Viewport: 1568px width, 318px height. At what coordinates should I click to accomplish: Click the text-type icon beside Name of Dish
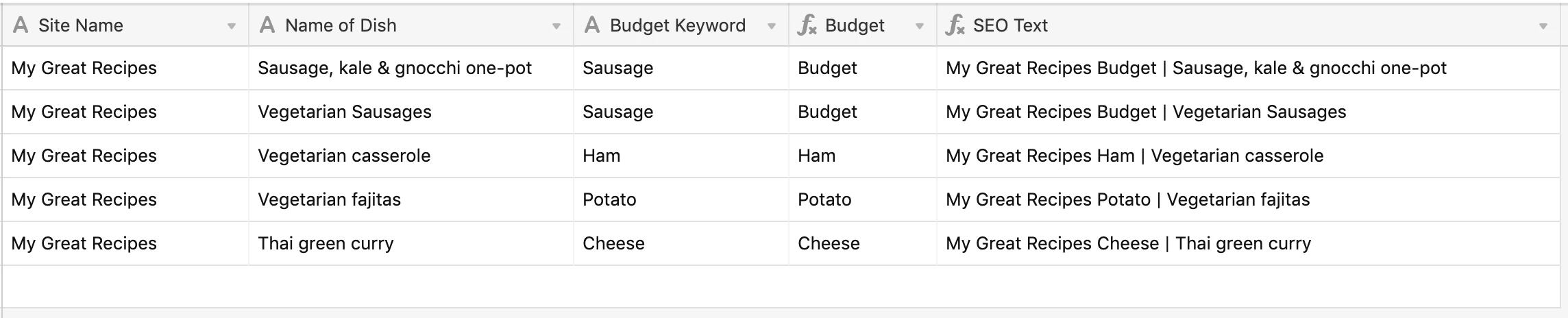[x=267, y=25]
